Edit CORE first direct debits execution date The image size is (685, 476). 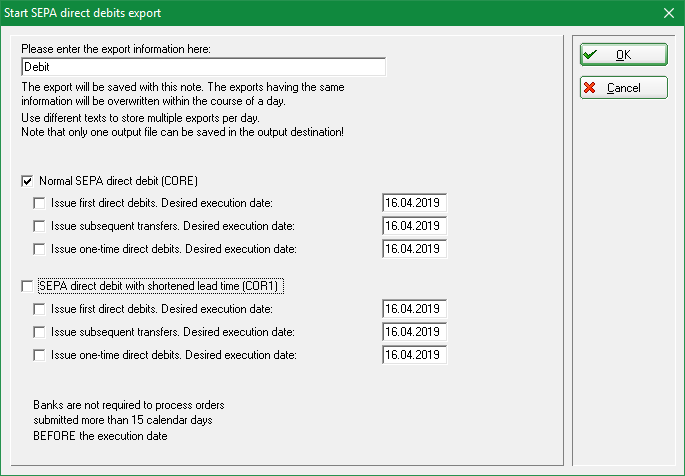tap(414, 203)
